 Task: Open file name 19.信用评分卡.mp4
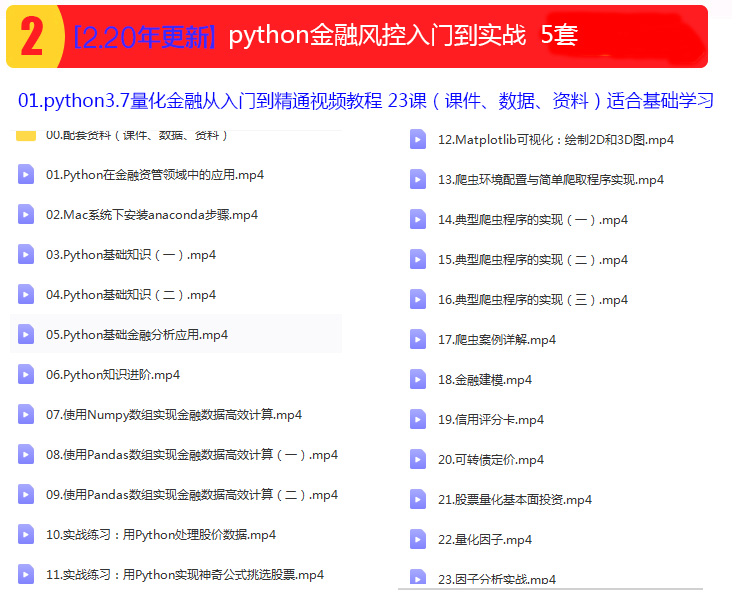click(491, 420)
